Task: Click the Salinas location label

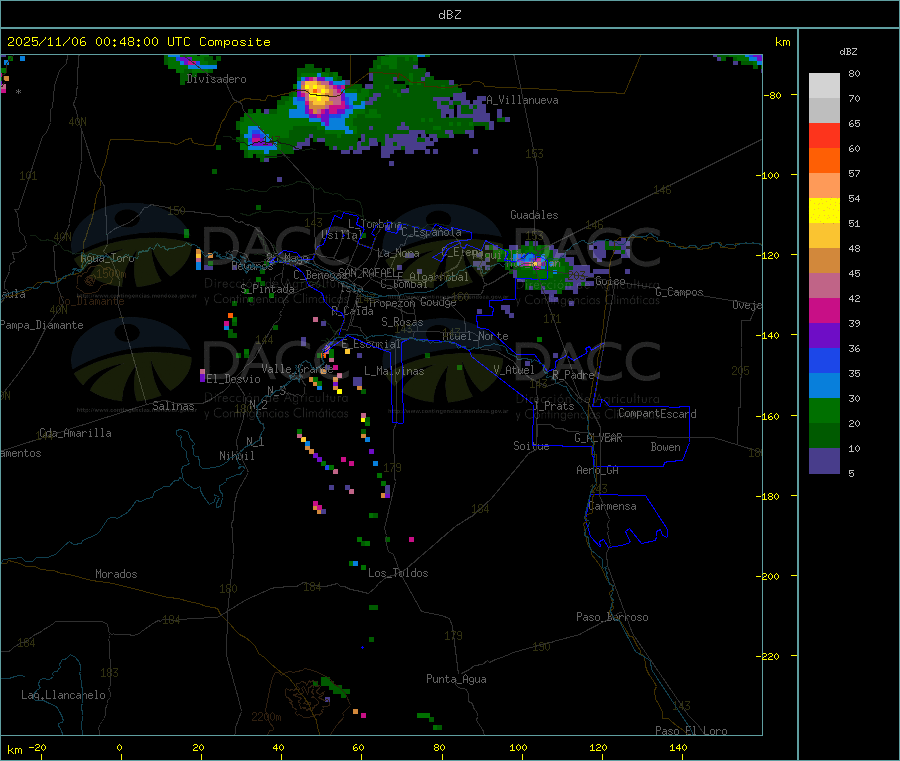Action: click(173, 406)
